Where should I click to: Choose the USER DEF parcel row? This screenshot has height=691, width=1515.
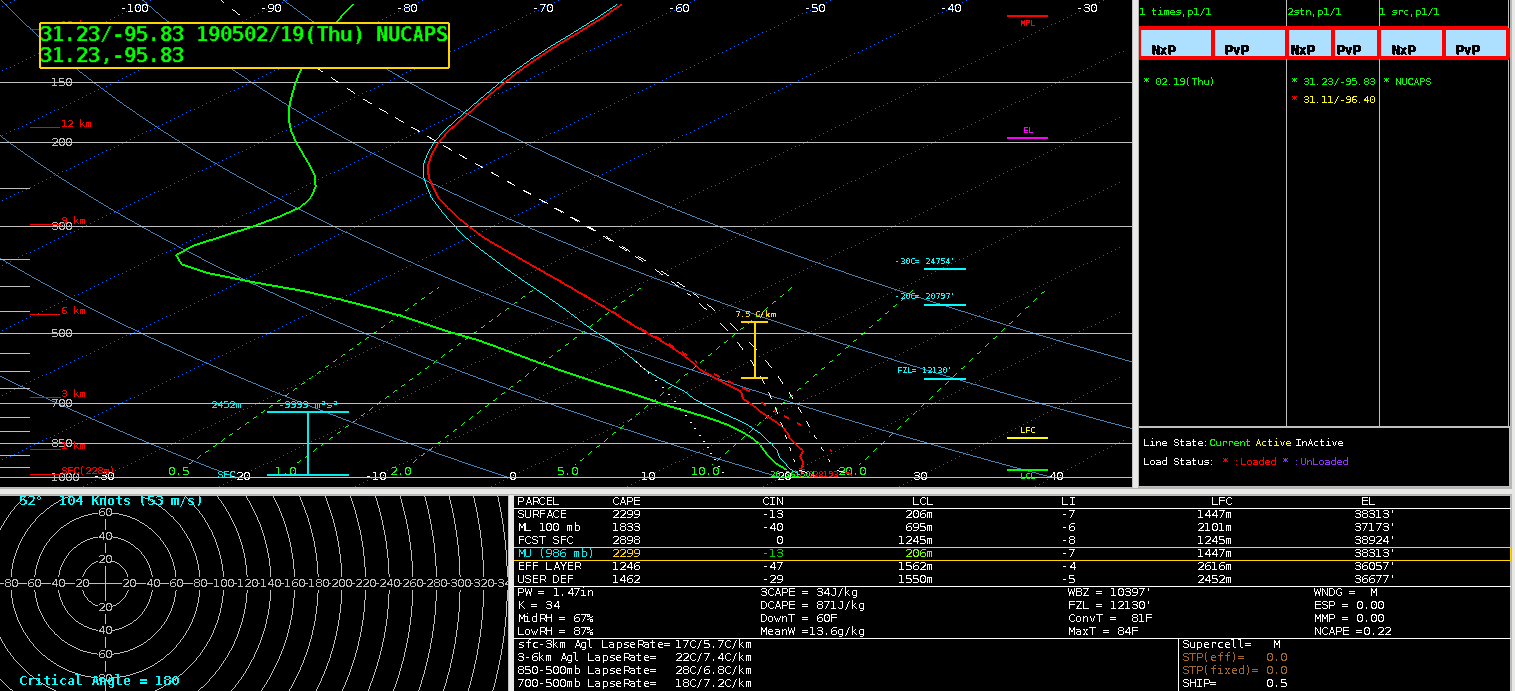pos(1010,579)
